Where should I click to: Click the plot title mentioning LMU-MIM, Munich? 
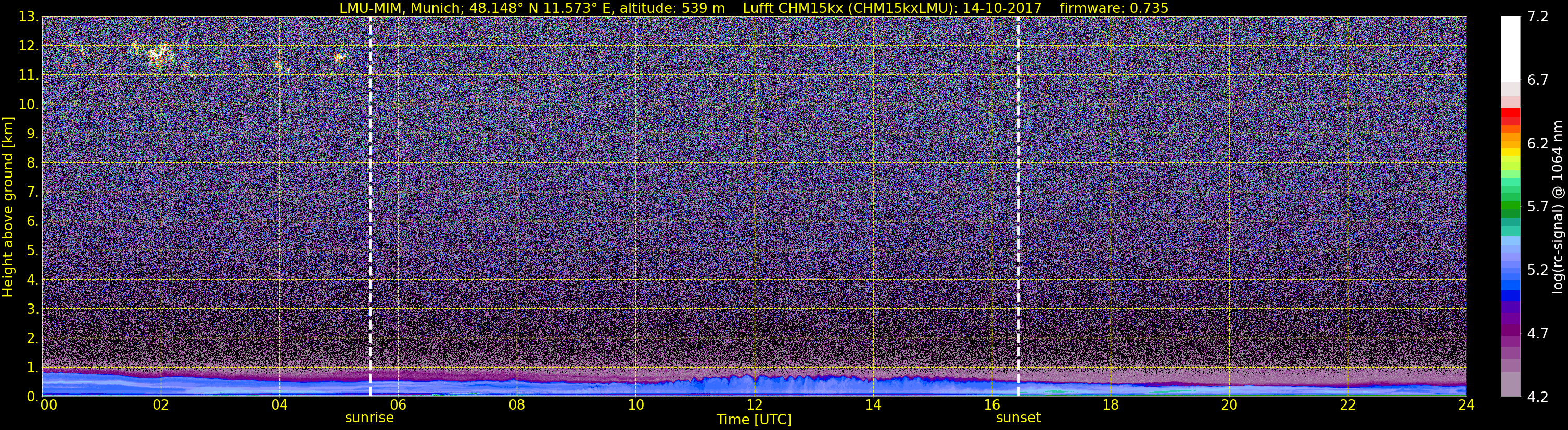tap(754, 8)
